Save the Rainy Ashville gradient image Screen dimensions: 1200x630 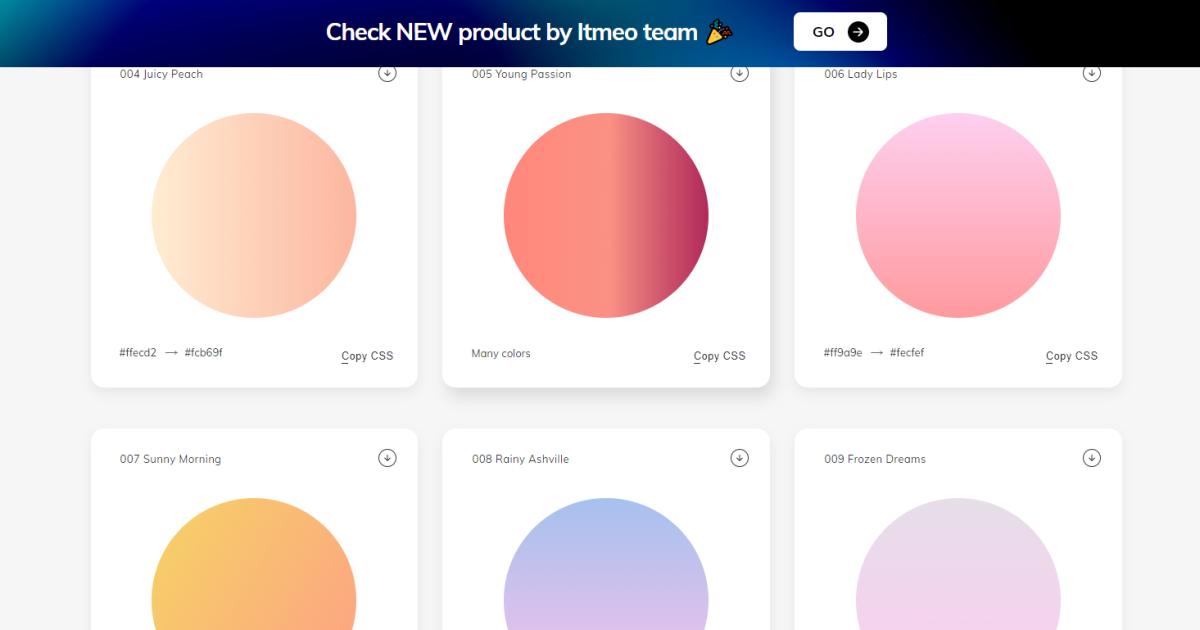click(x=739, y=458)
